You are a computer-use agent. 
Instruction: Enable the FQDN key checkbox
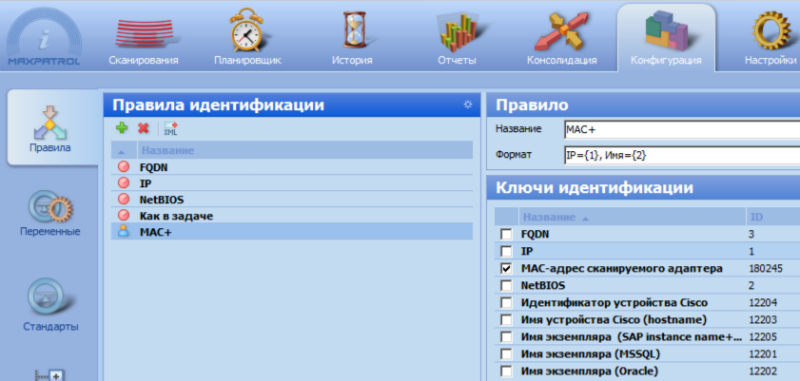tap(506, 234)
